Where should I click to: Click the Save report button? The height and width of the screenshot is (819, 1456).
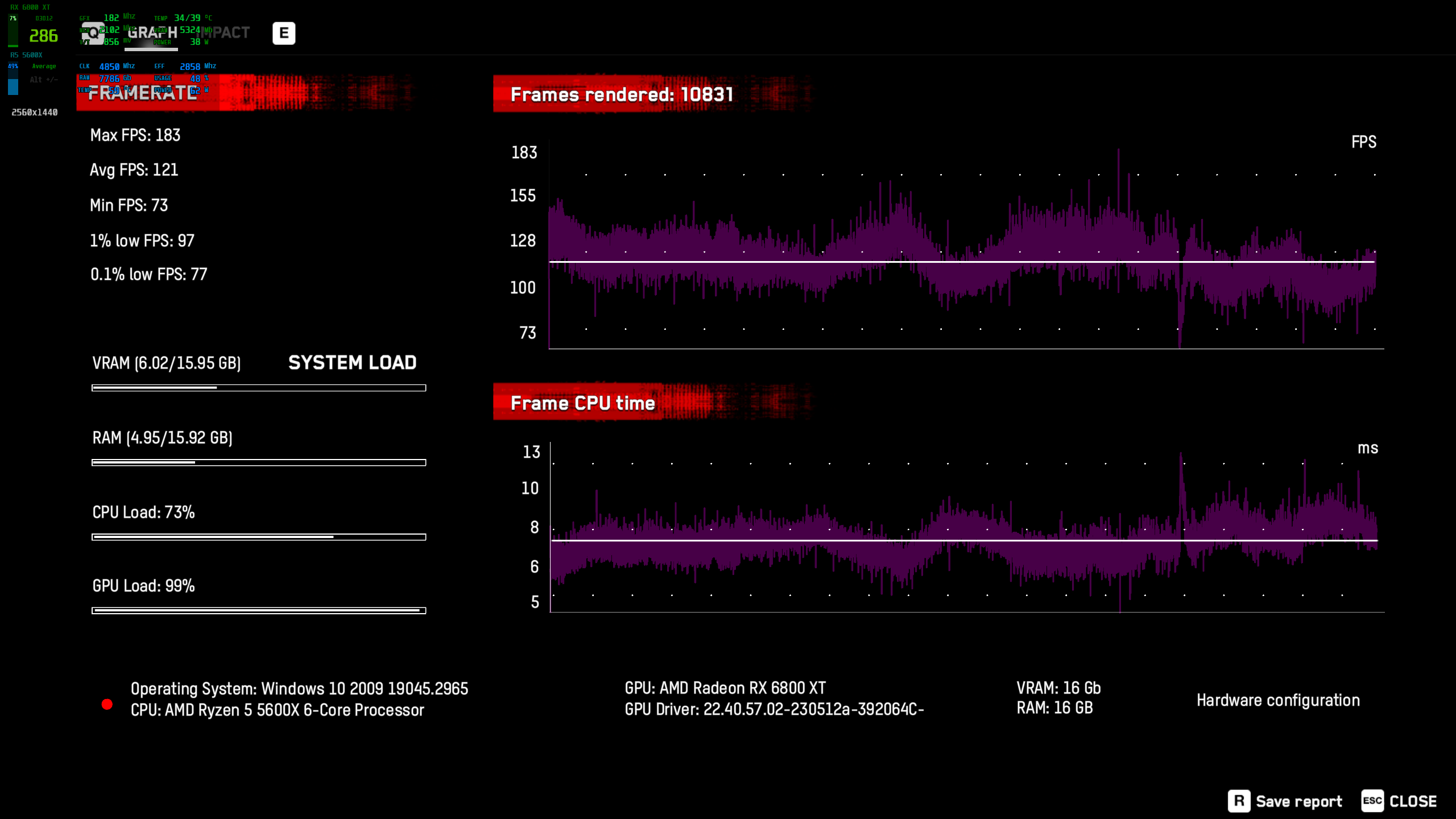(1298, 801)
